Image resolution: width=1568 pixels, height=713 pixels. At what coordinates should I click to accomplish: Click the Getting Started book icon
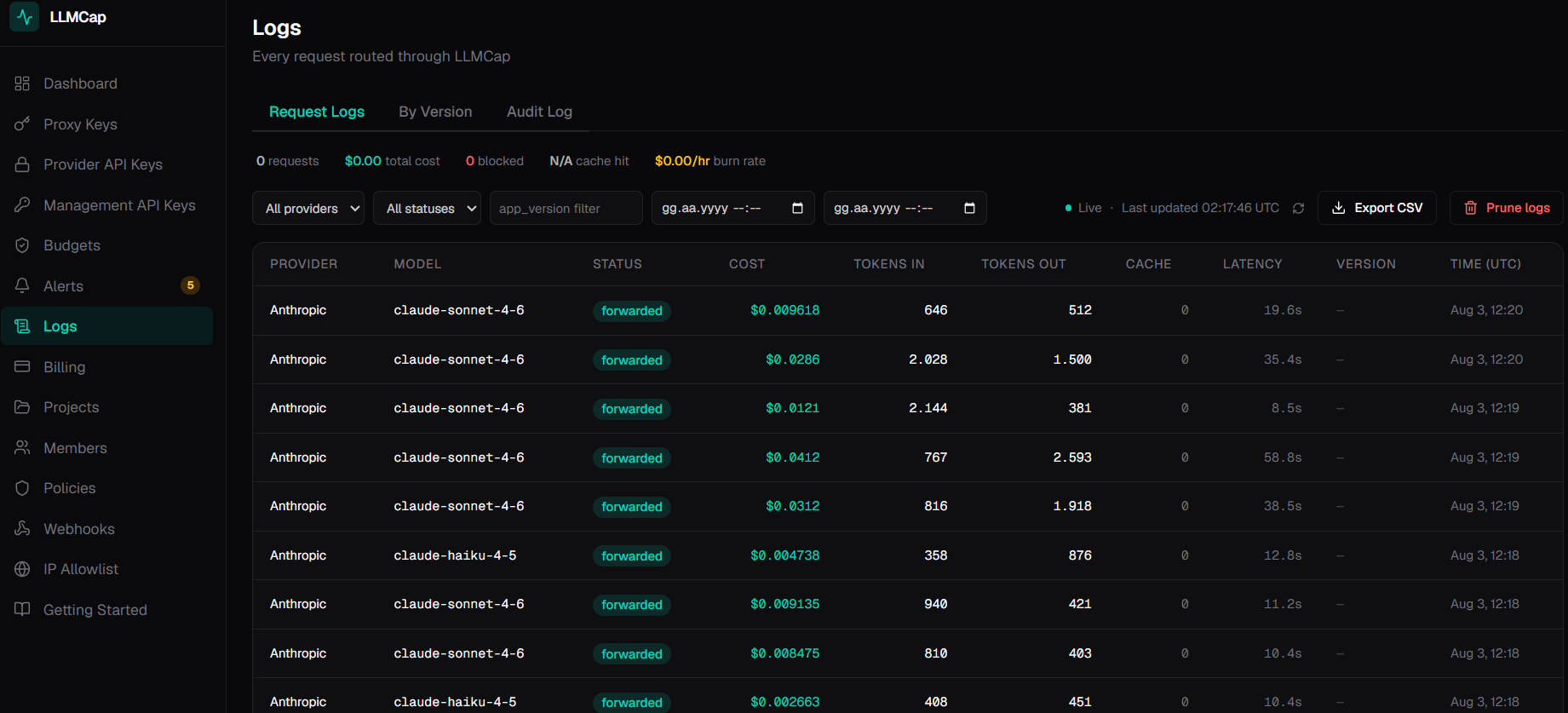click(22, 610)
